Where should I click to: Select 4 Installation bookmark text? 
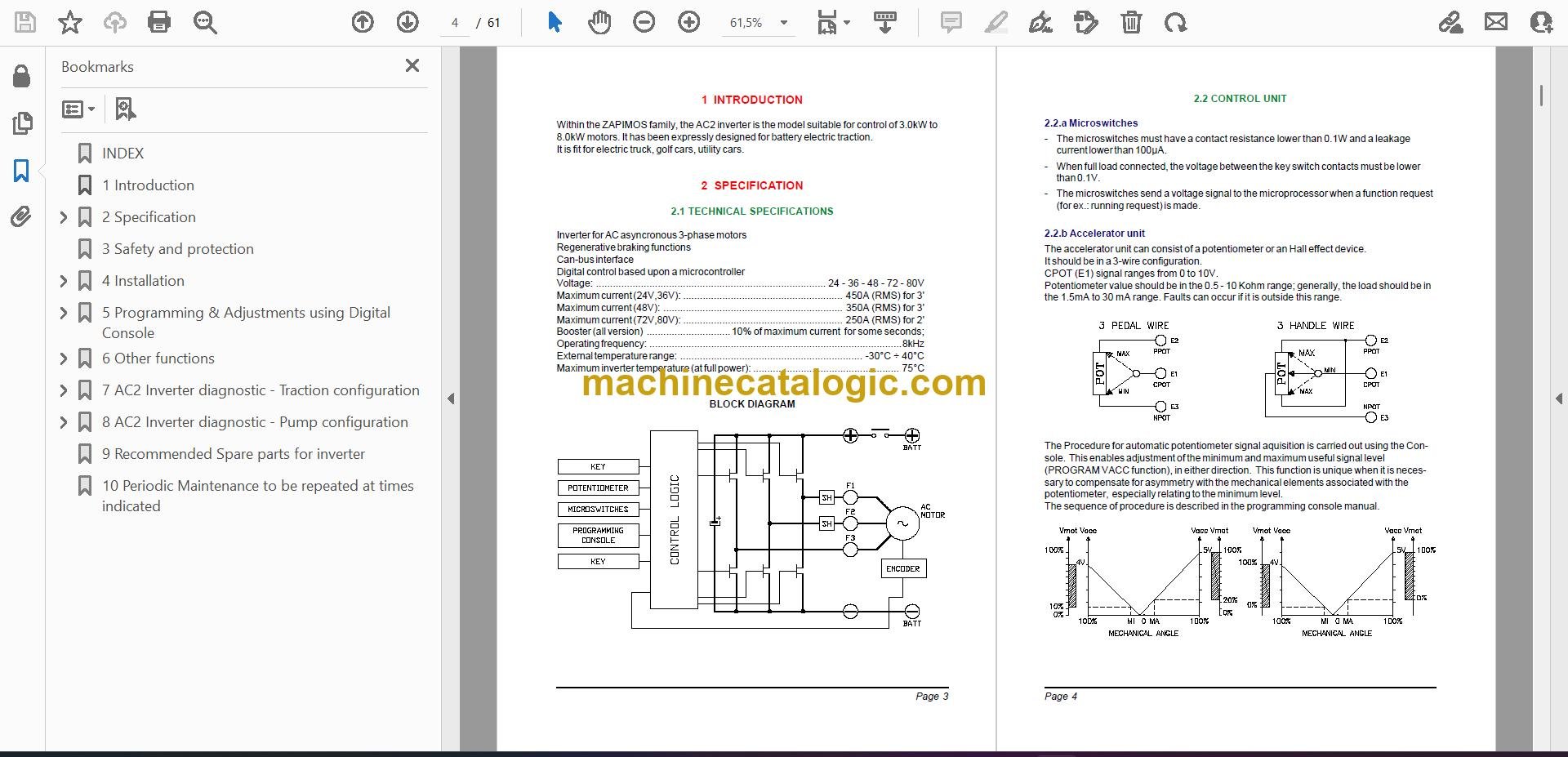(143, 281)
